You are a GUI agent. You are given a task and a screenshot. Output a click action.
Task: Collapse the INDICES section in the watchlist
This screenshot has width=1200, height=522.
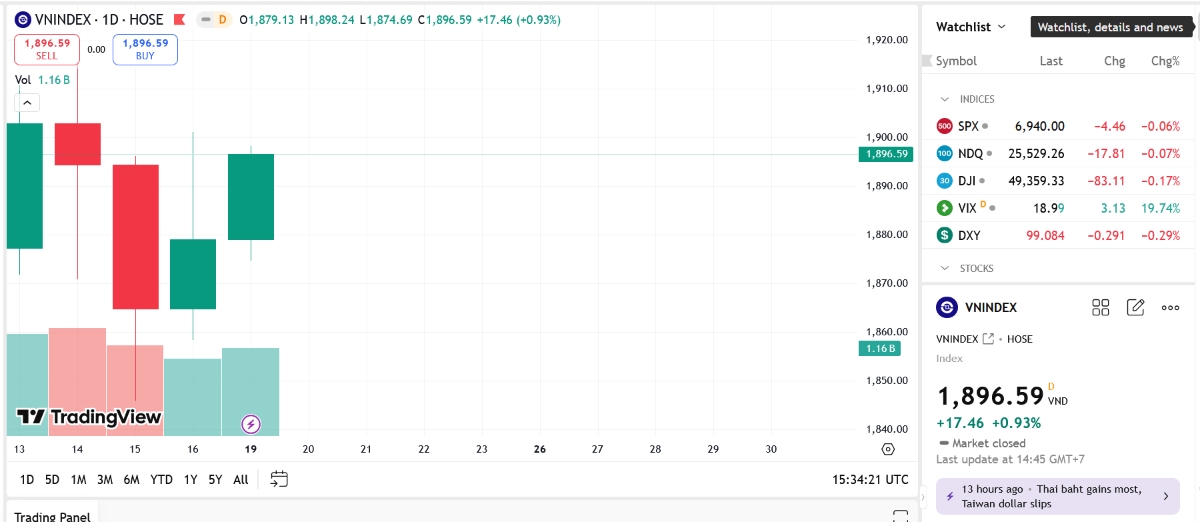(944, 99)
